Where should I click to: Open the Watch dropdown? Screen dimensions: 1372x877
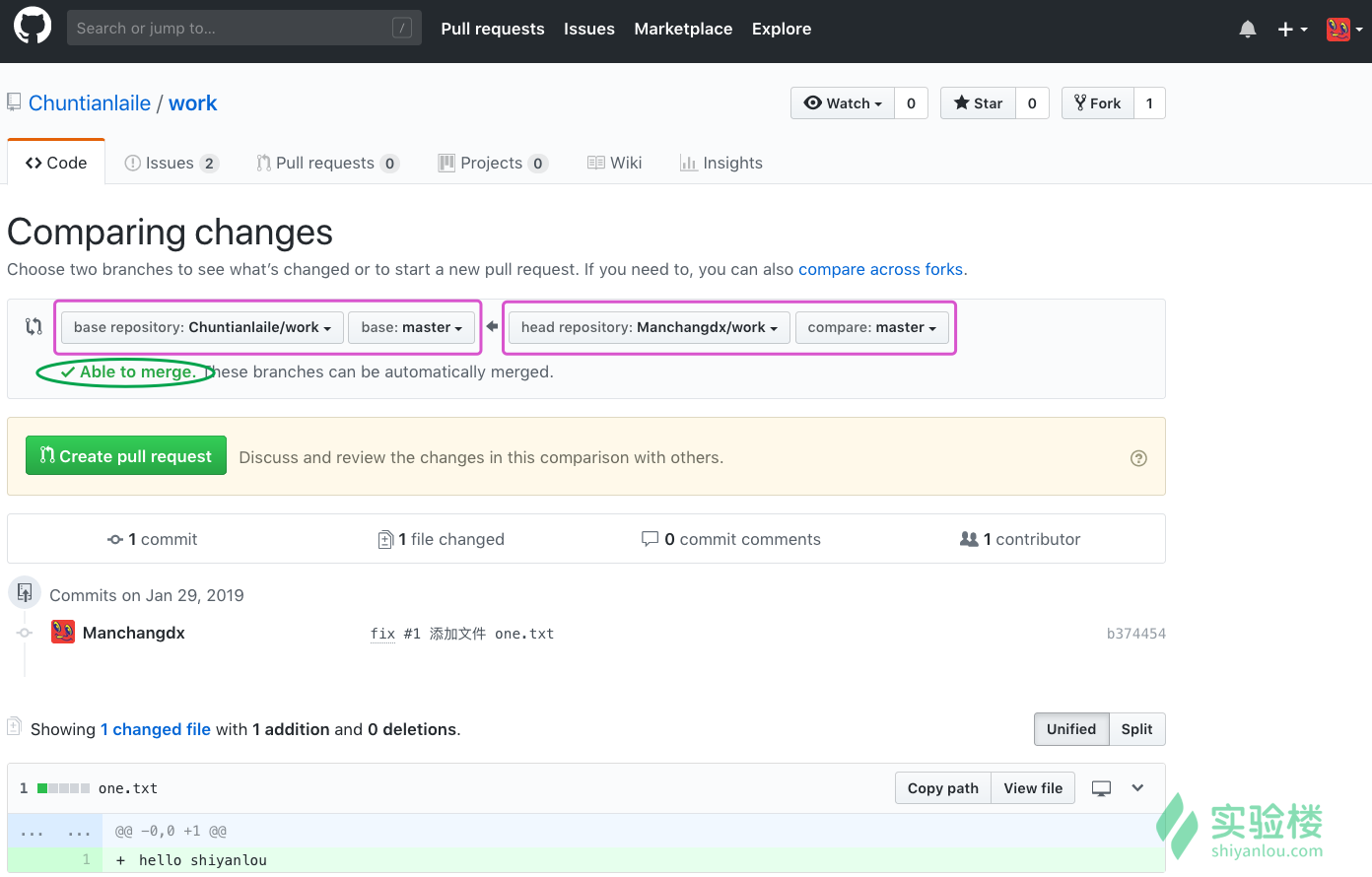click(x=843, y=103)
